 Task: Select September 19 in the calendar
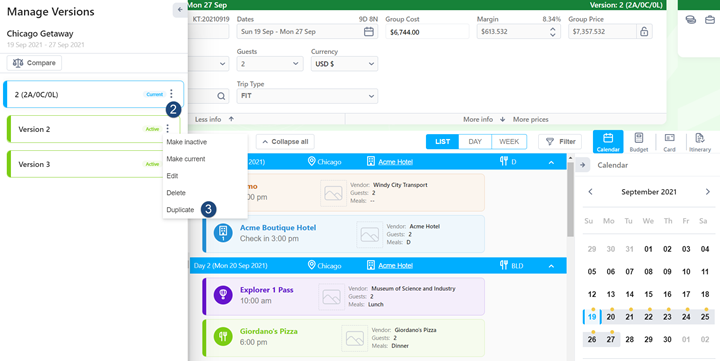click(592, 317)
